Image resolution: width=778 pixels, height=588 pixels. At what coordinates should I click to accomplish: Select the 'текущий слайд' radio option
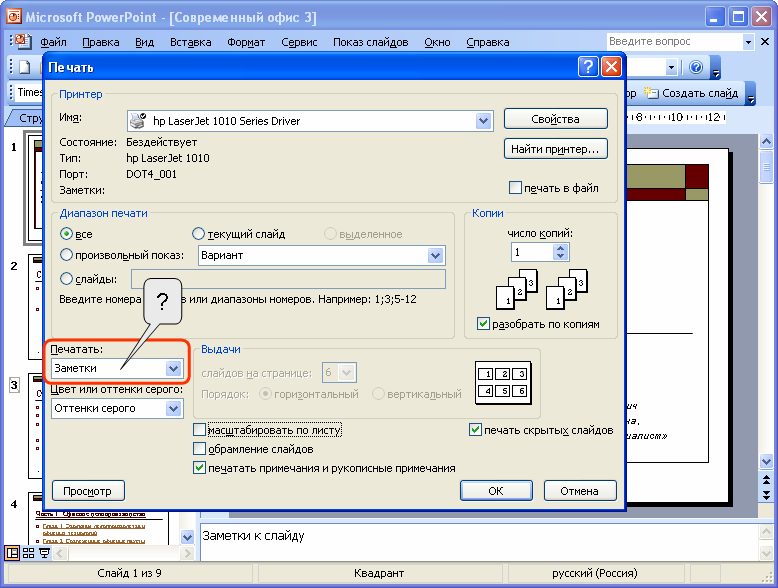coord(198,233)
